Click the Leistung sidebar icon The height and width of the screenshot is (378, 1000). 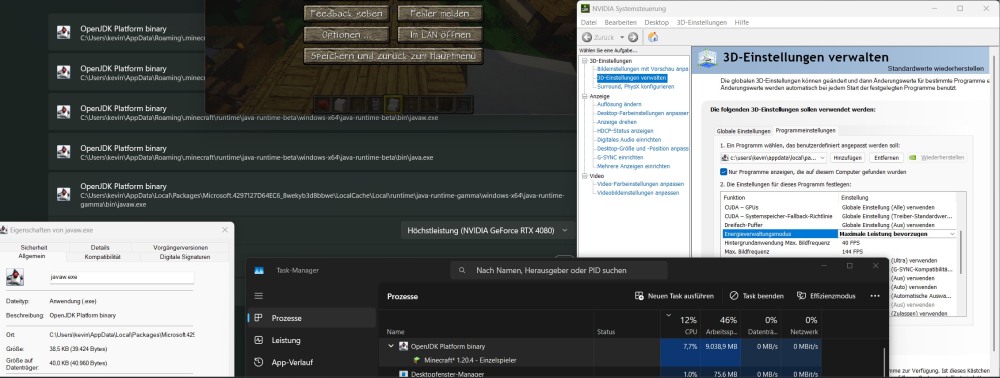pos(258,340)
